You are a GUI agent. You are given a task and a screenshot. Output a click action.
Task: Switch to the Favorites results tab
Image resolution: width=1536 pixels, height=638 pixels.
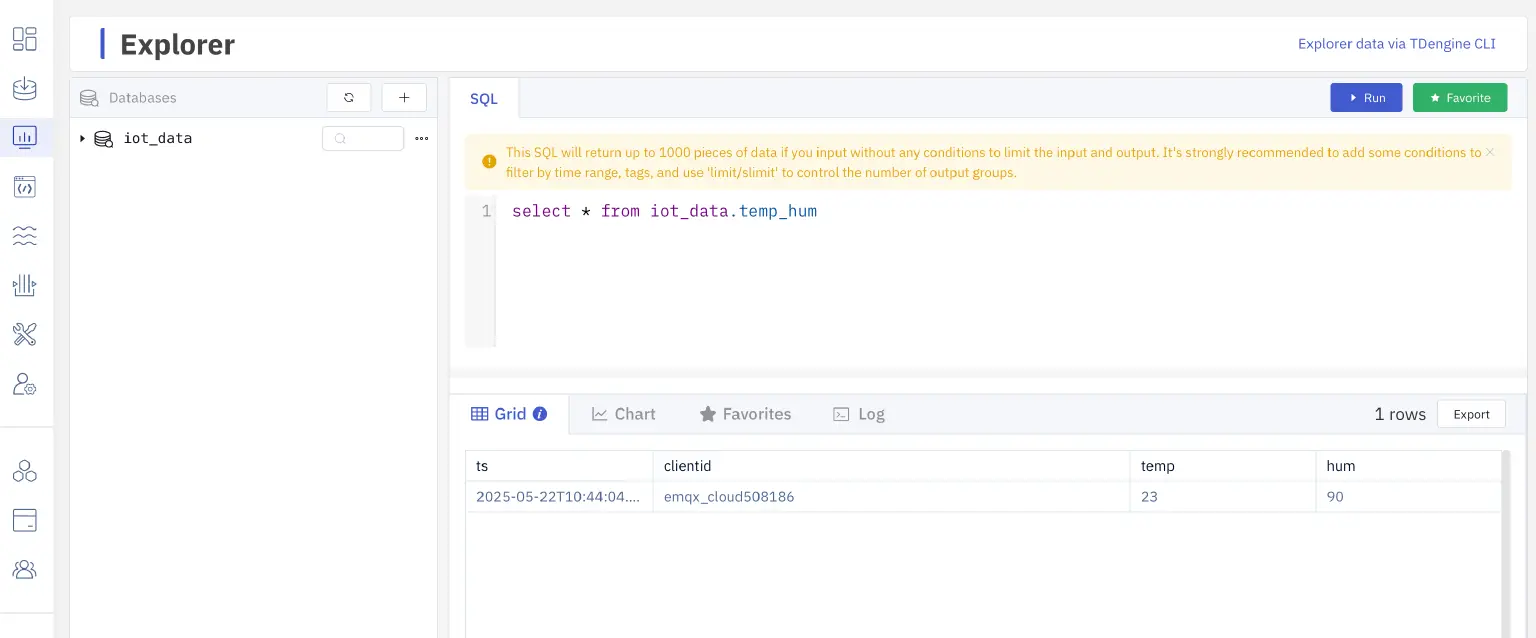pos(745,414)
